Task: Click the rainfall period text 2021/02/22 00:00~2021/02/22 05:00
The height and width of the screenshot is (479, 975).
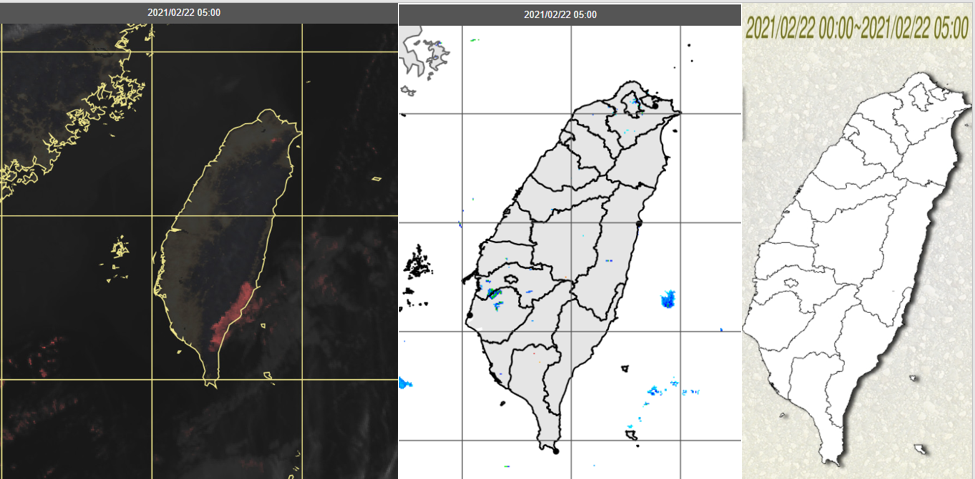Action: (x=857, y=28)
